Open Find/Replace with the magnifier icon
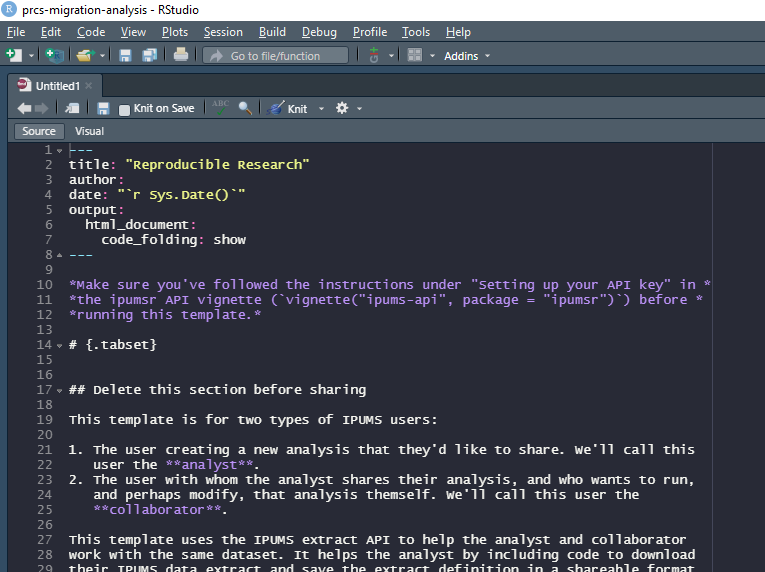Image resolution: width=765 pixels, height=572 pixels. coord(245,108)
